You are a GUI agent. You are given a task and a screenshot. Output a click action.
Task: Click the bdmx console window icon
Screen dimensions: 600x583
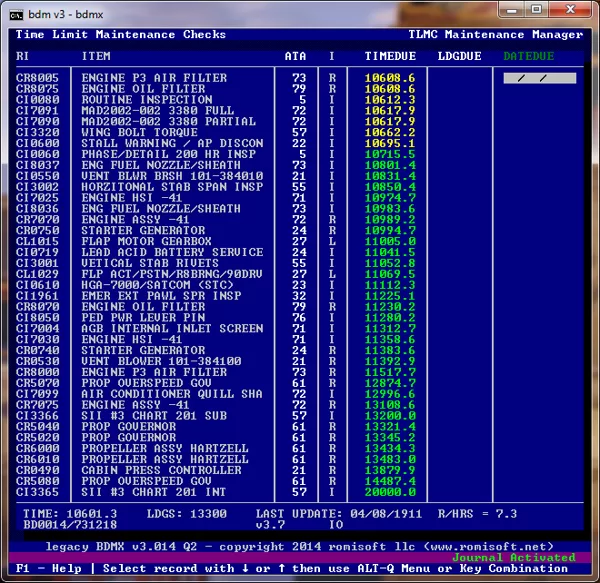point(16,15)
